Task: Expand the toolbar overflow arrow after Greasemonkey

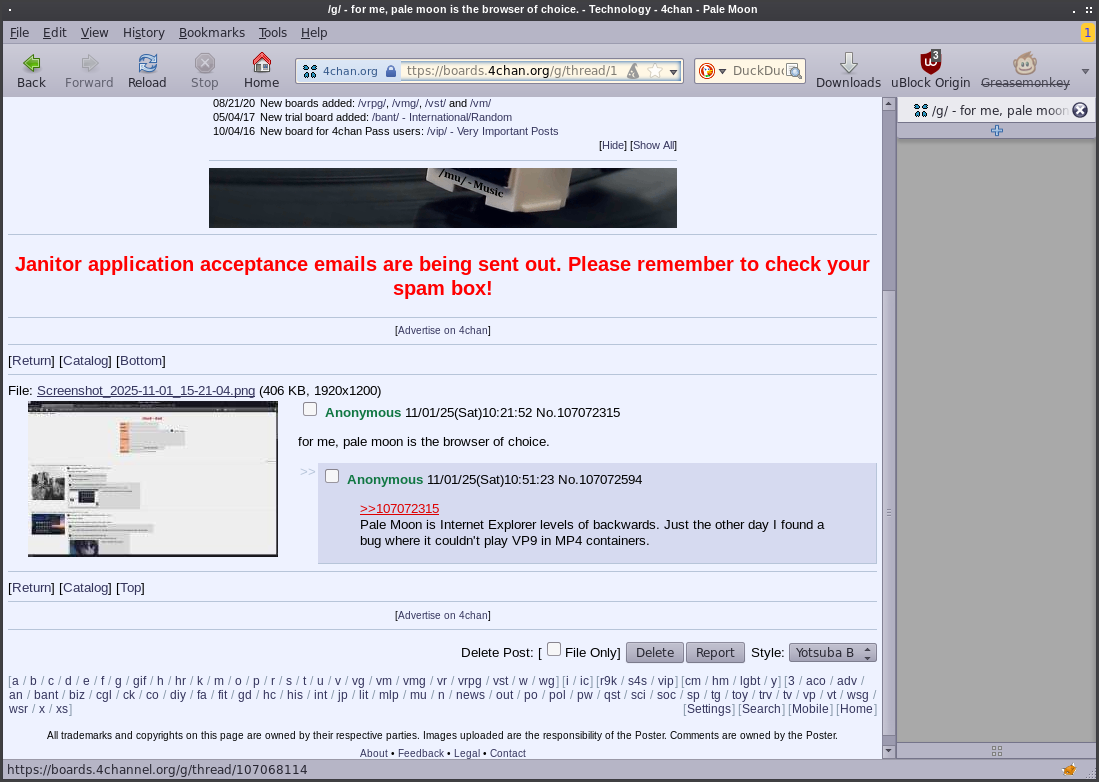Action: (x=1085, y=71)
